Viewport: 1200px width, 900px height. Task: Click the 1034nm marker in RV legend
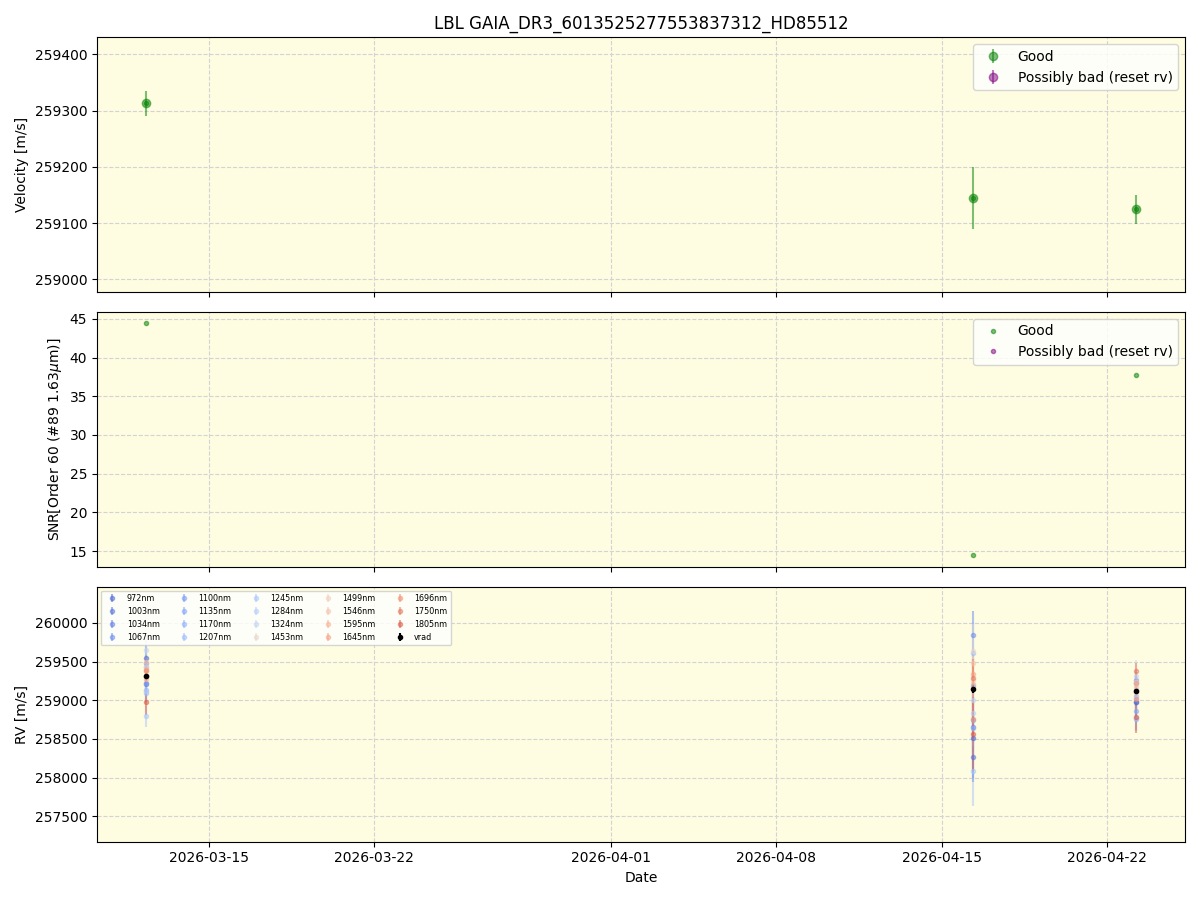tap(112, 624)
